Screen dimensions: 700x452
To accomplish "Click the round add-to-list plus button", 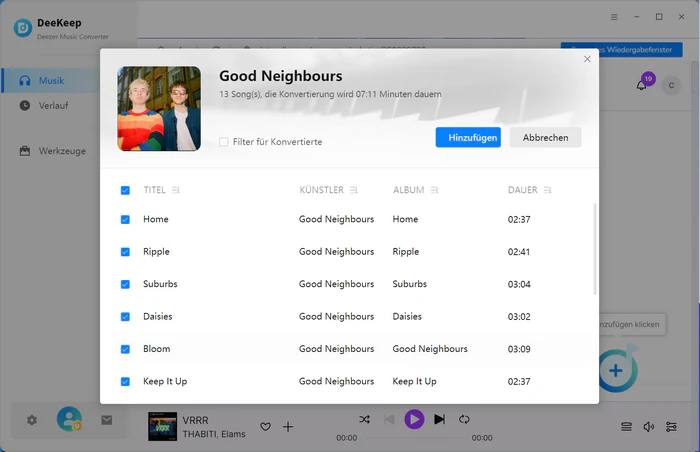I will pos(616,370).
